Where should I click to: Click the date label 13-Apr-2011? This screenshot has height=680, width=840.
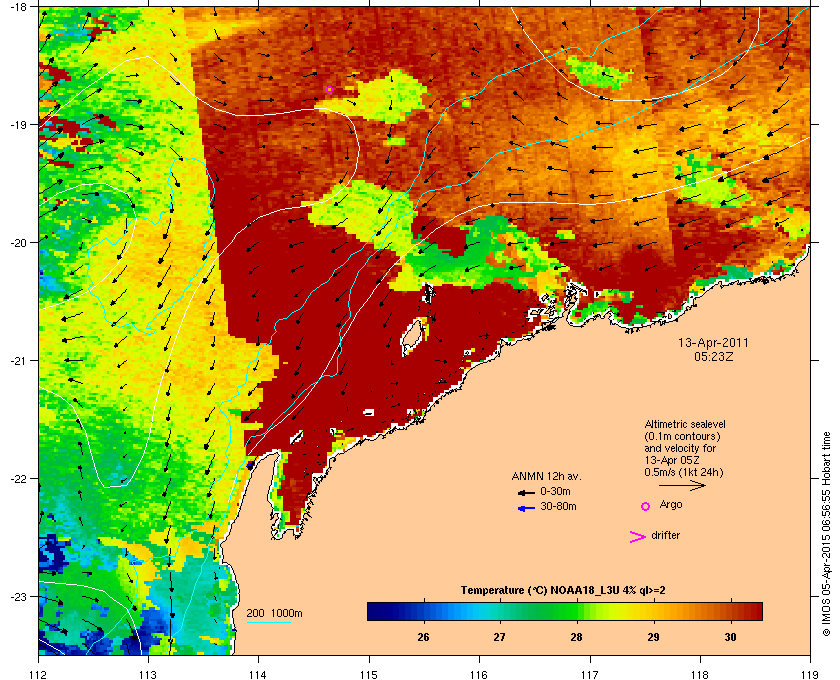pyautogui.click(x=713, y=342)
